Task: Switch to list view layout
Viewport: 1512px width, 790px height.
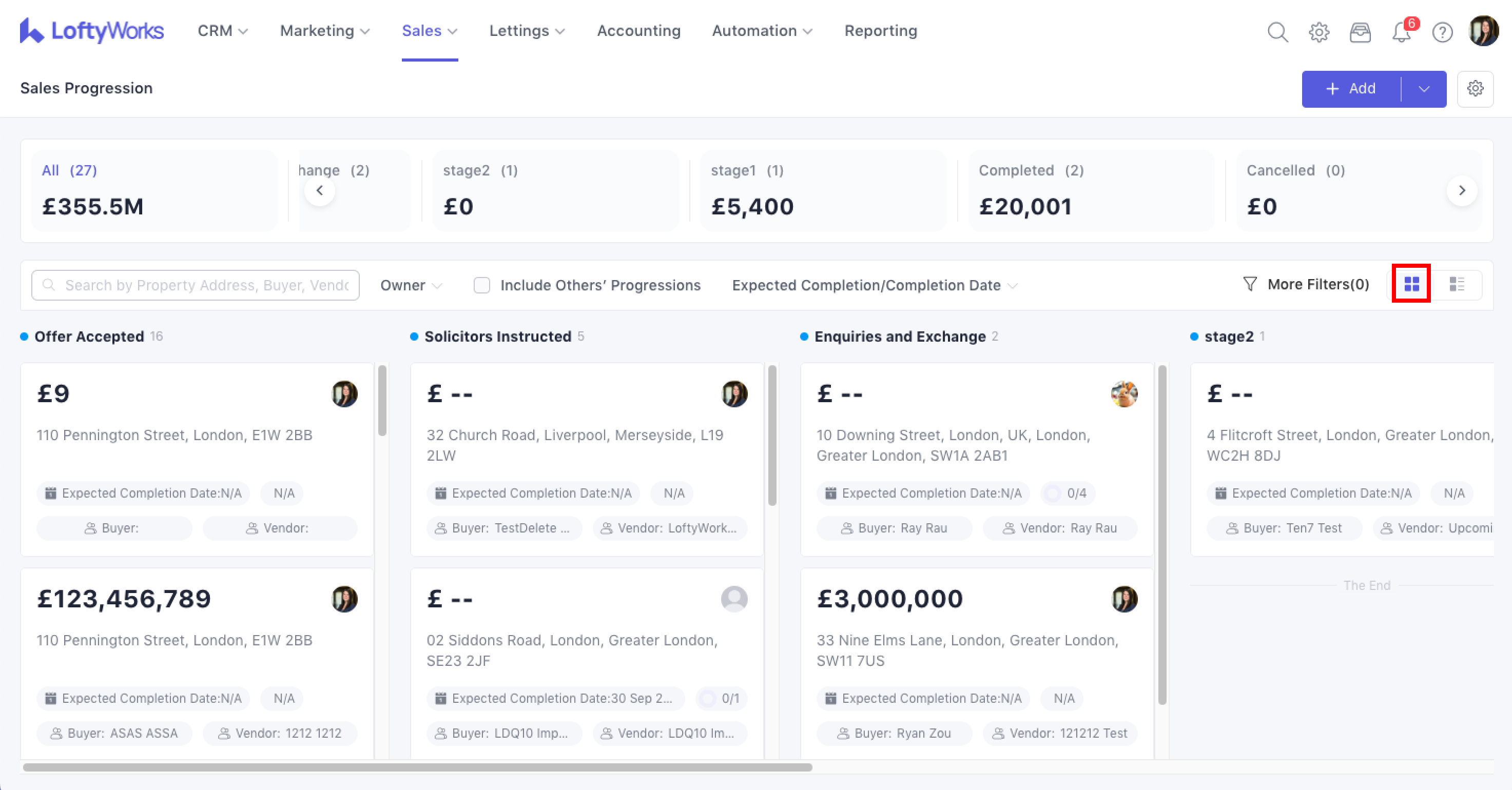Action: click(1457, 284)
